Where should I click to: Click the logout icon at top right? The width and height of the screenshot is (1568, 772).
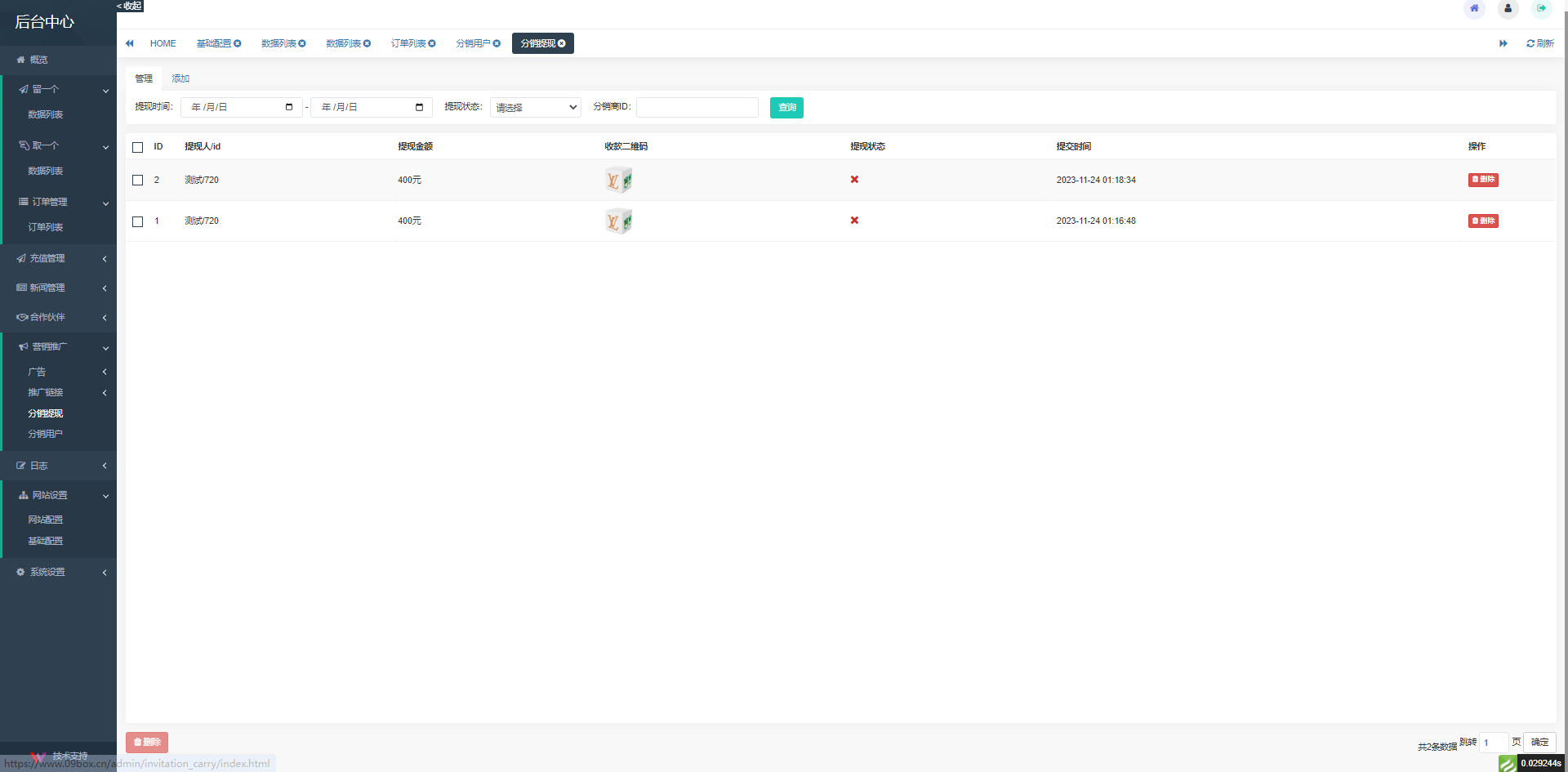tap(1541, 9)
